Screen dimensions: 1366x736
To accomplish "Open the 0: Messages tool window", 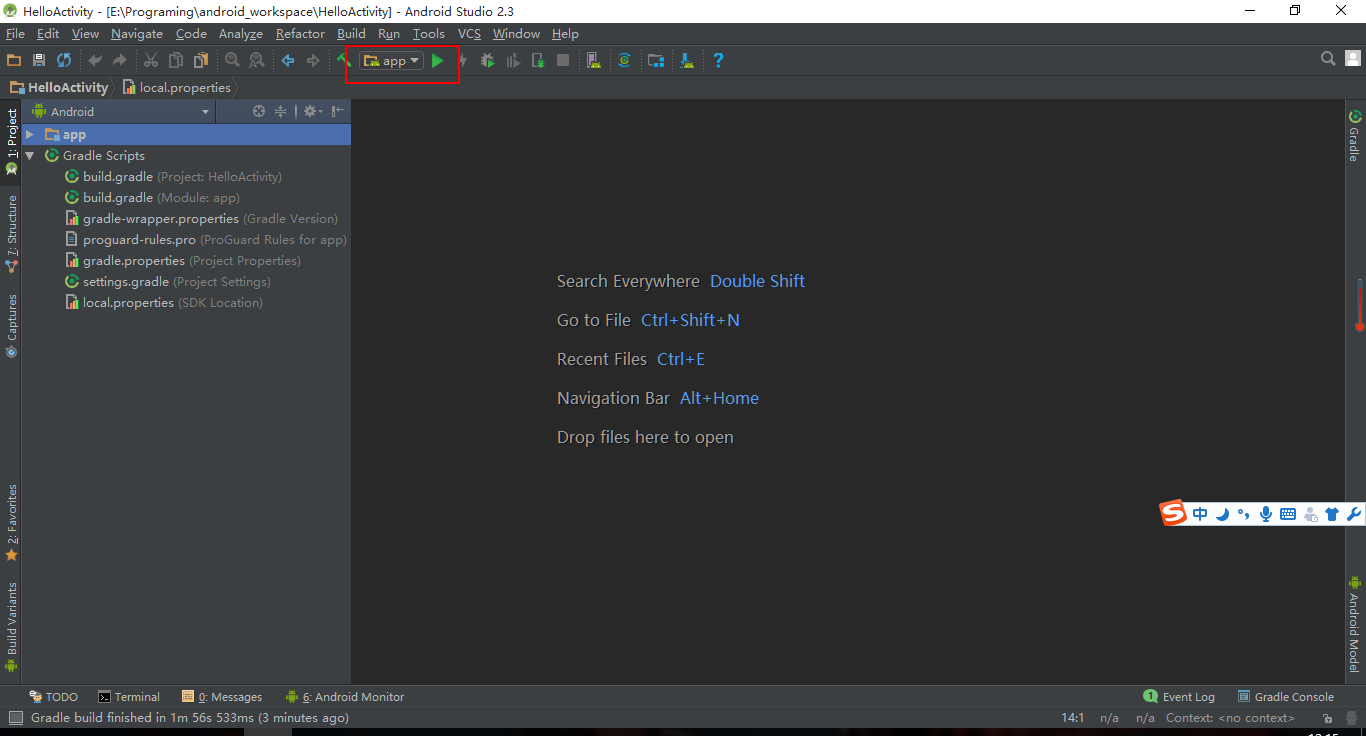I will (x=222, y=697).
